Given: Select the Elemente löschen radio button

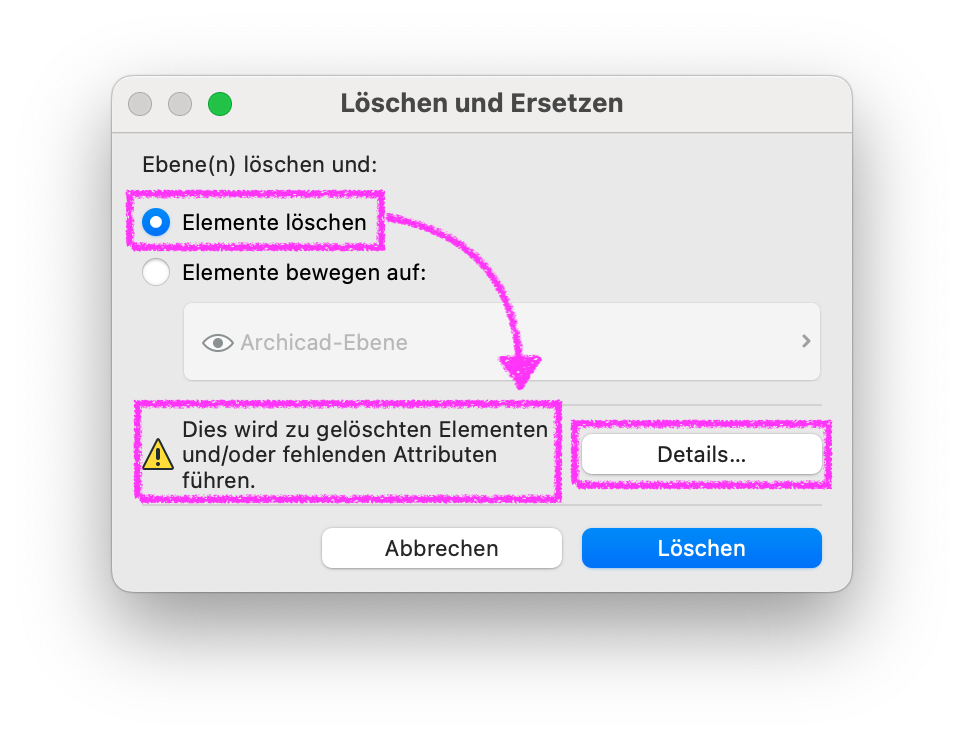Looking at the screenshot, I should tap(156, 222).
